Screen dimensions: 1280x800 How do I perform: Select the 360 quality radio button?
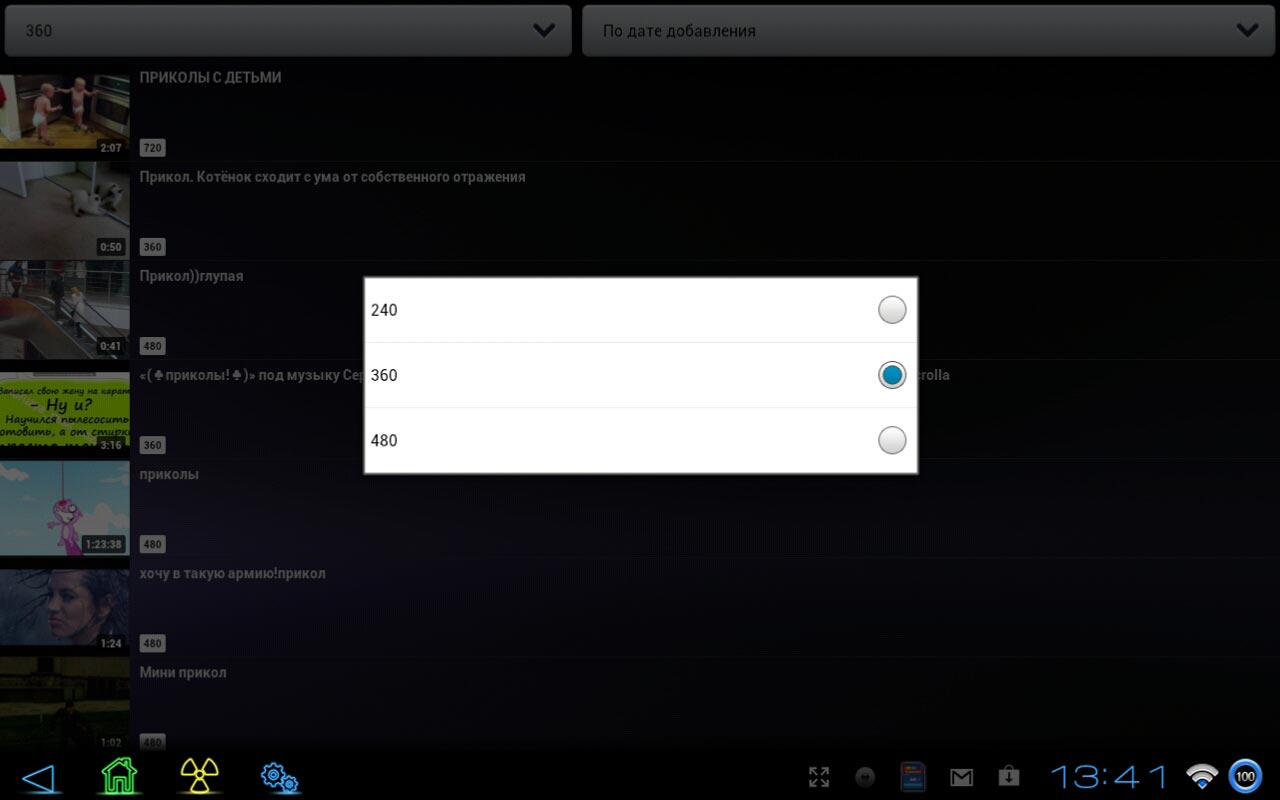[x=891, y=375]
